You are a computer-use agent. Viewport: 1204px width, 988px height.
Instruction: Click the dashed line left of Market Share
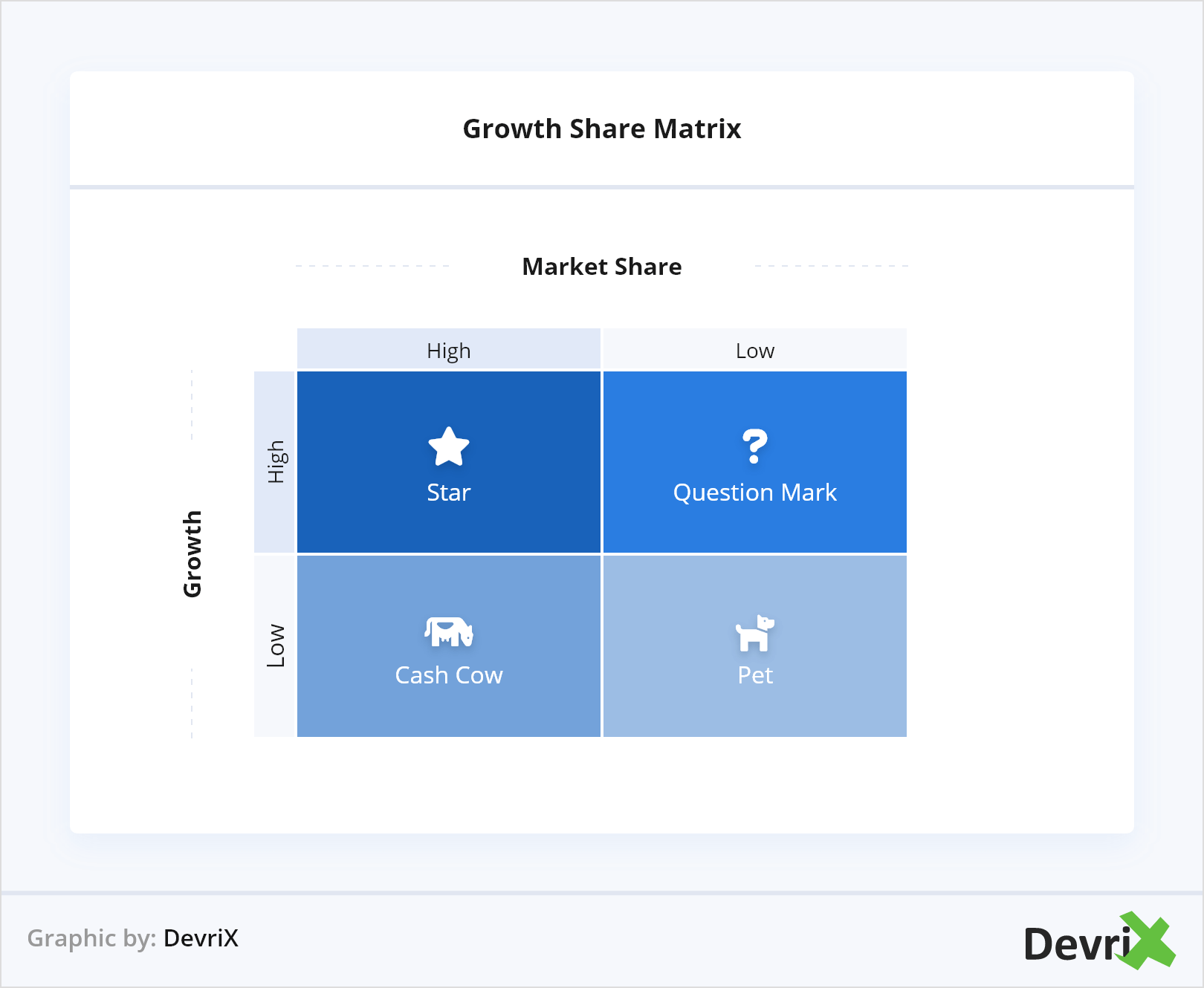372,266
